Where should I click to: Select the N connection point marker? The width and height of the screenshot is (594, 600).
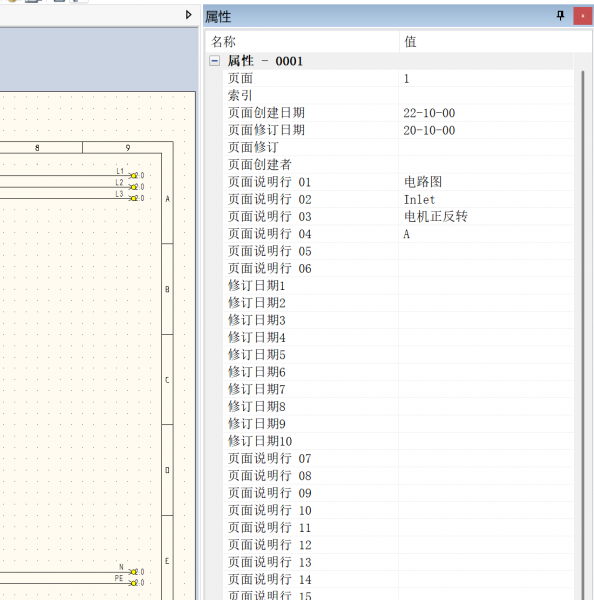tap(134, 572)
